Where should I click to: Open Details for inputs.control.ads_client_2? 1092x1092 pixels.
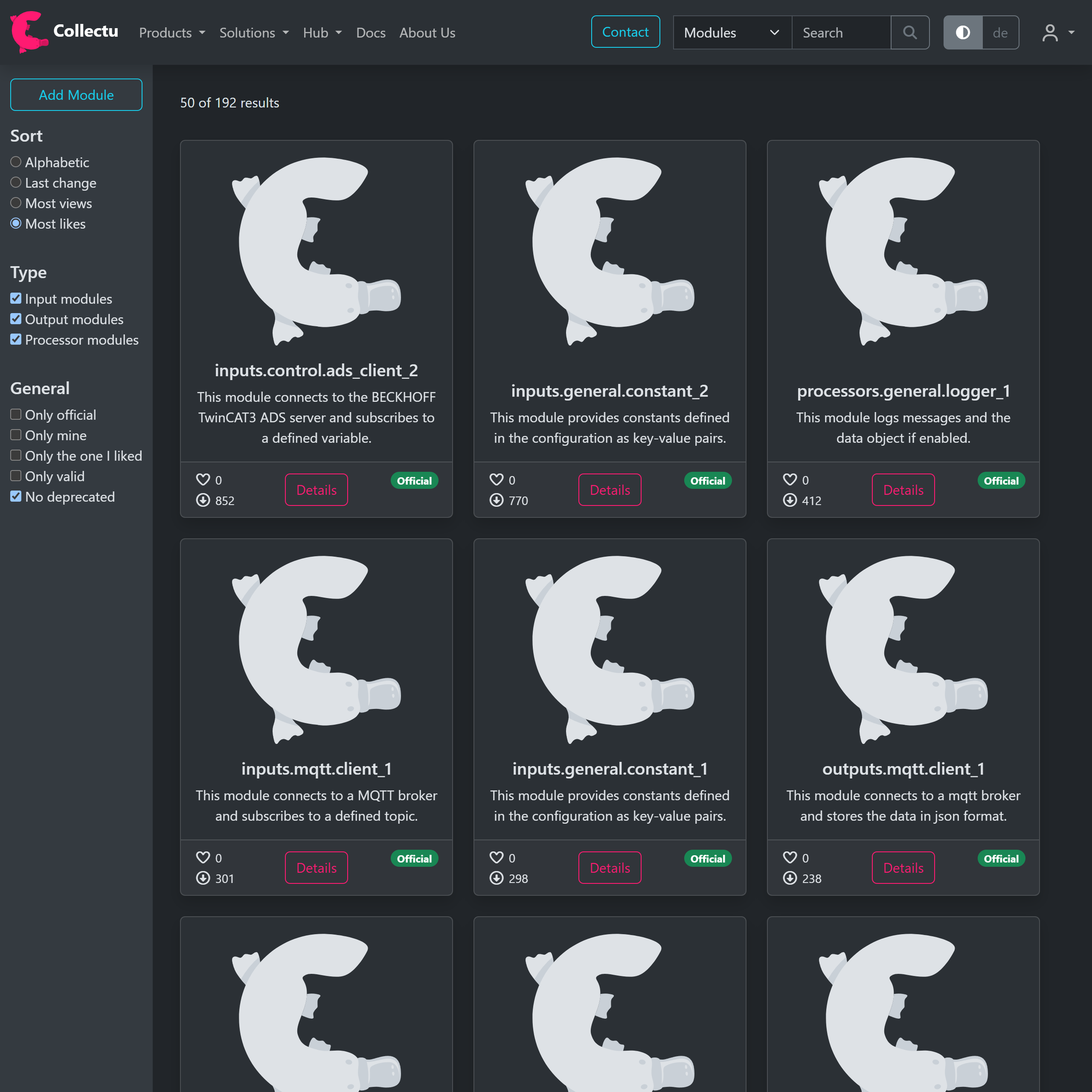pos(317,489)
